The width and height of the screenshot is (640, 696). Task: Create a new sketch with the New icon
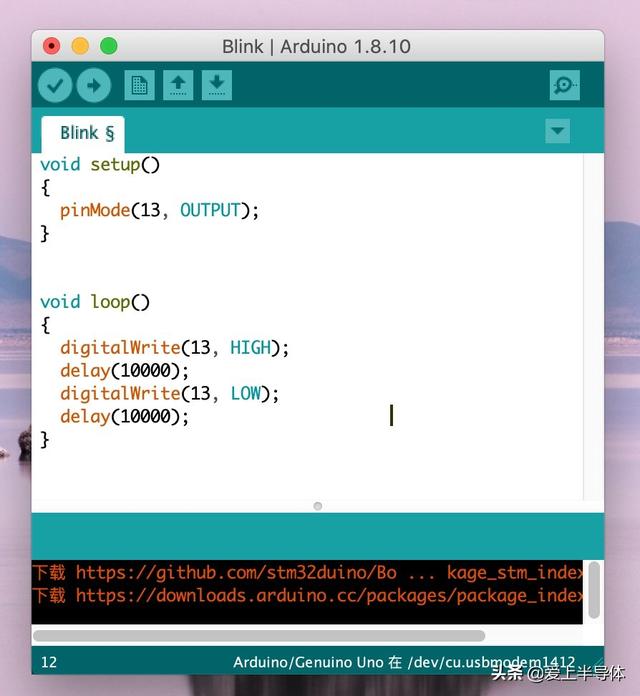(x=139, y=85)
